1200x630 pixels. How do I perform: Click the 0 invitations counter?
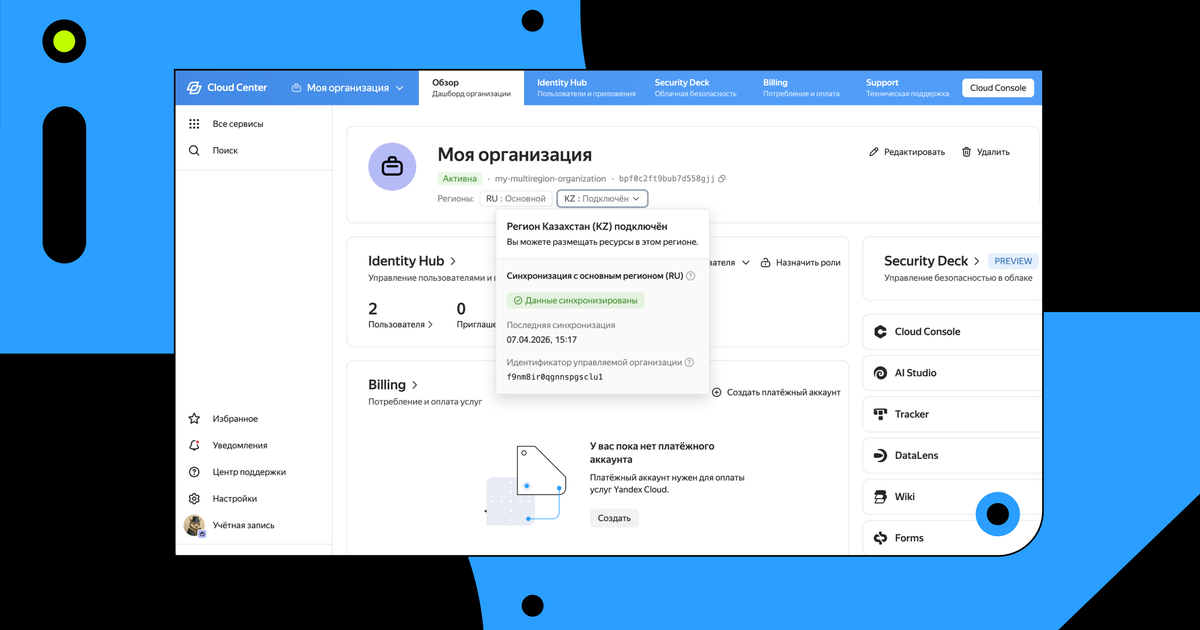[461, 309]
